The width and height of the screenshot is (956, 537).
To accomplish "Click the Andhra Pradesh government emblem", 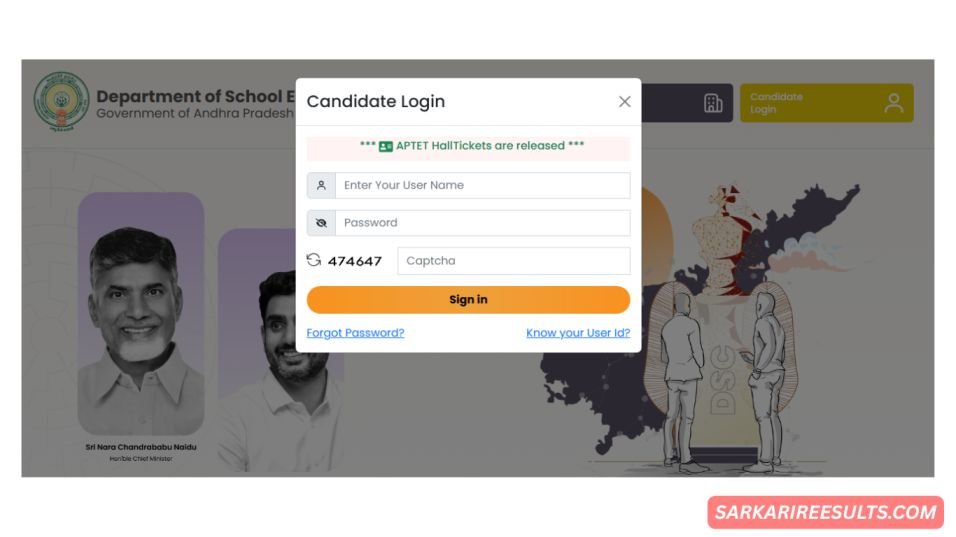I will [x=61, y=102].
